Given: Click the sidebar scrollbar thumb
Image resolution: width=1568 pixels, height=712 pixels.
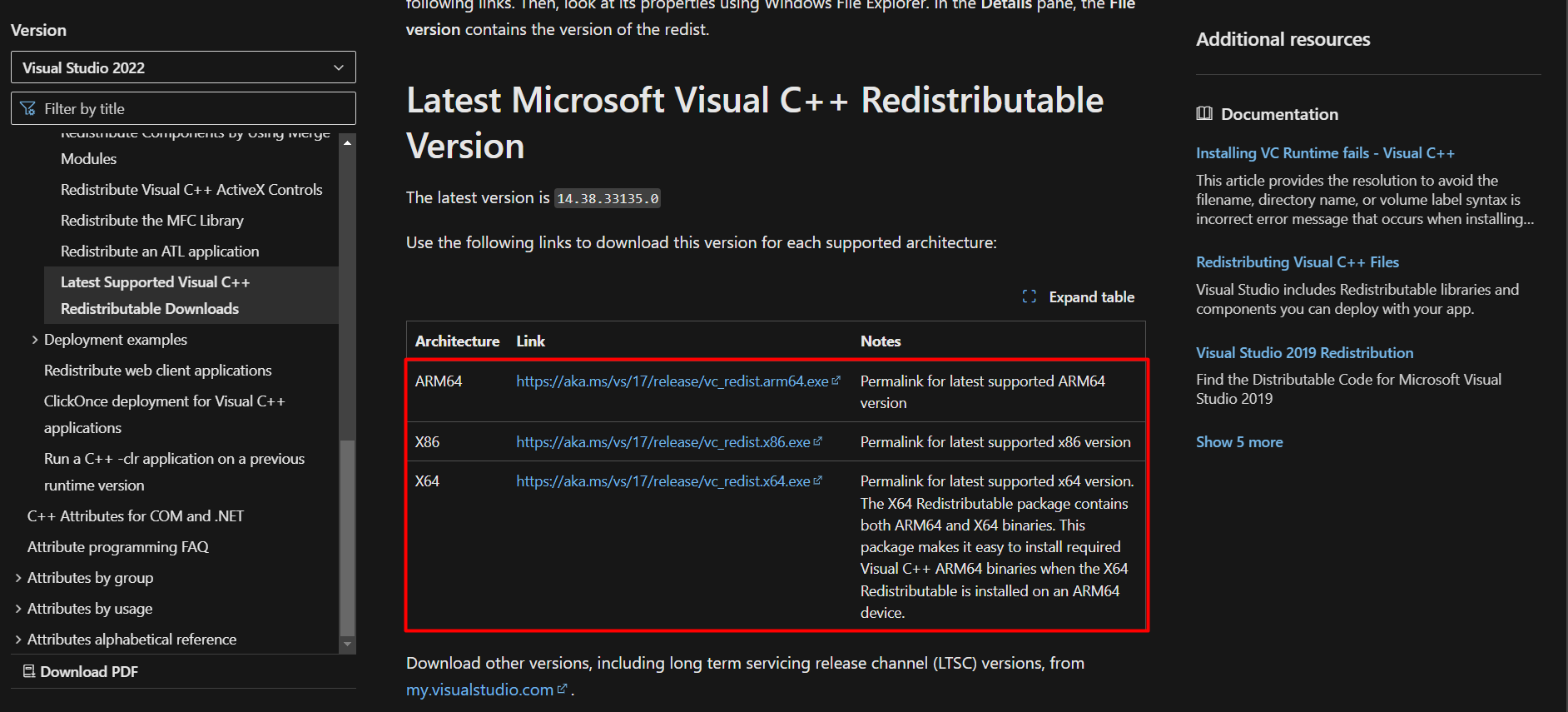Looking at the screenshot, I should (x=347, y=538).
